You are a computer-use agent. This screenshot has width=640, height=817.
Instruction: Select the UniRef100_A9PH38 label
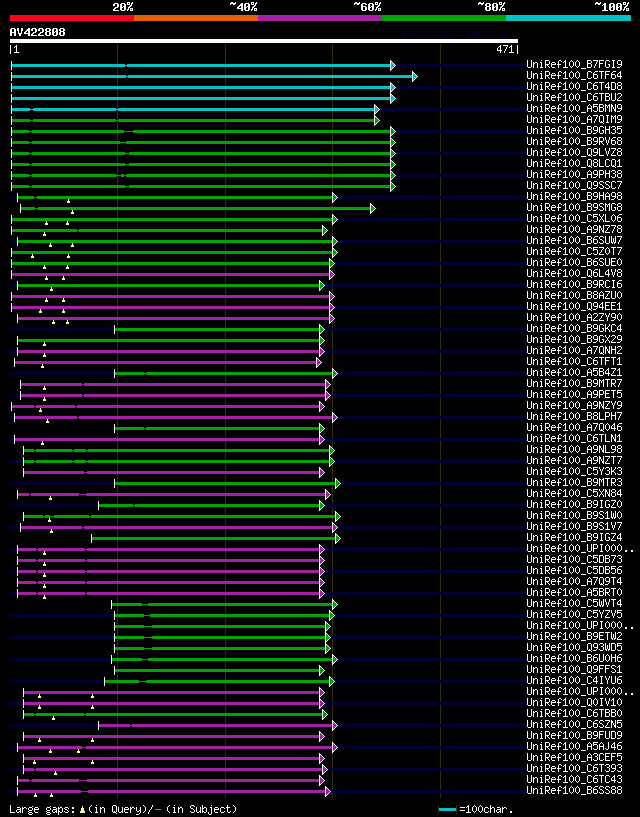pyautogui.click(x=574, y=175)
